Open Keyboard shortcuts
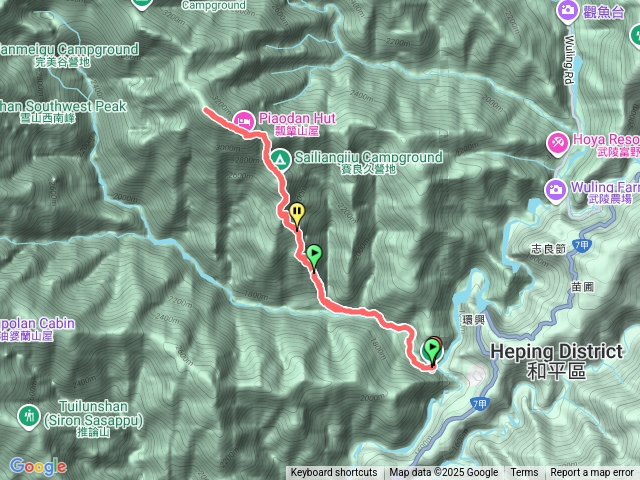640x480 pixels. tap(334, 473)
